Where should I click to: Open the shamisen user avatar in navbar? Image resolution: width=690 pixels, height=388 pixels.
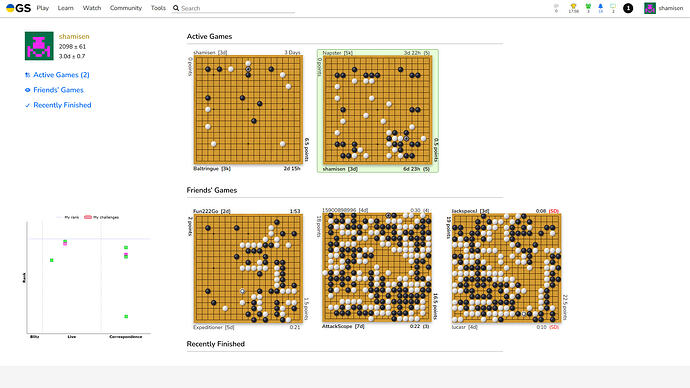tap(650, 8)
